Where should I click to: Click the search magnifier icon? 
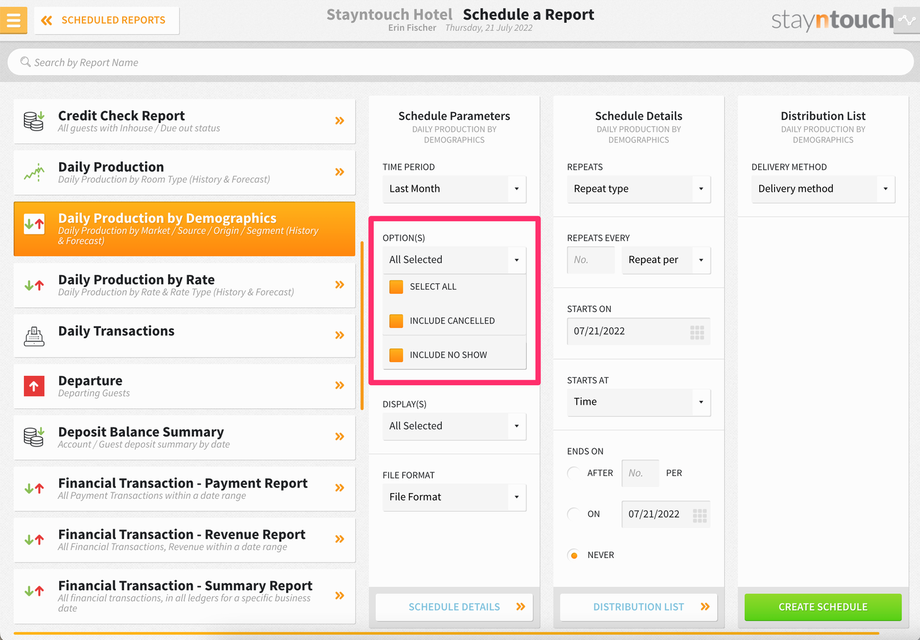[25, 62]
